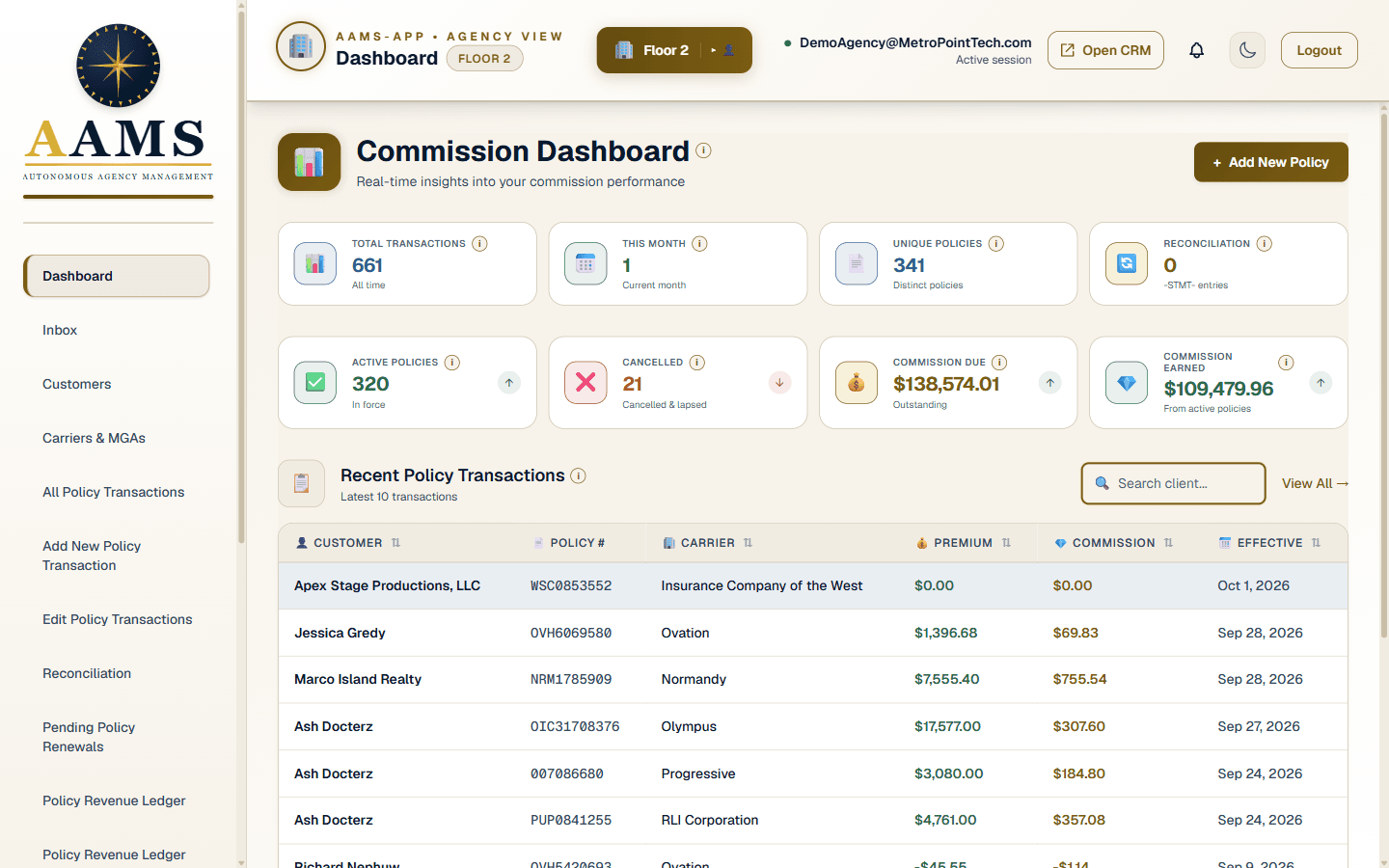This screenshot has width=1389, height=868.
Task: Click the AAMS compass logo
Action: (x=119, y=66)
